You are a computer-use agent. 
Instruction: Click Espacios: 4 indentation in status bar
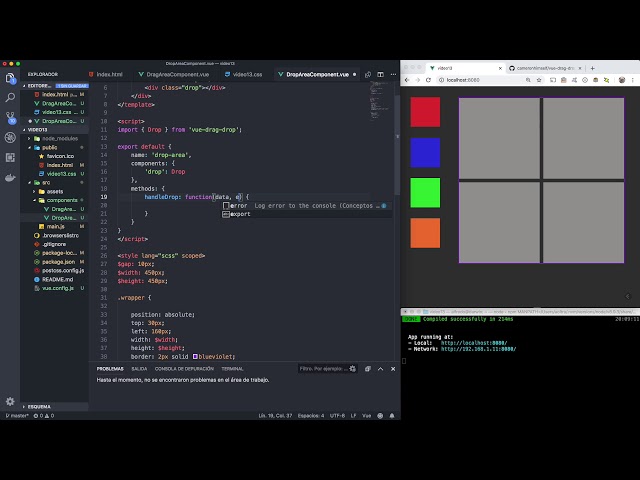[x=311, y=416]
